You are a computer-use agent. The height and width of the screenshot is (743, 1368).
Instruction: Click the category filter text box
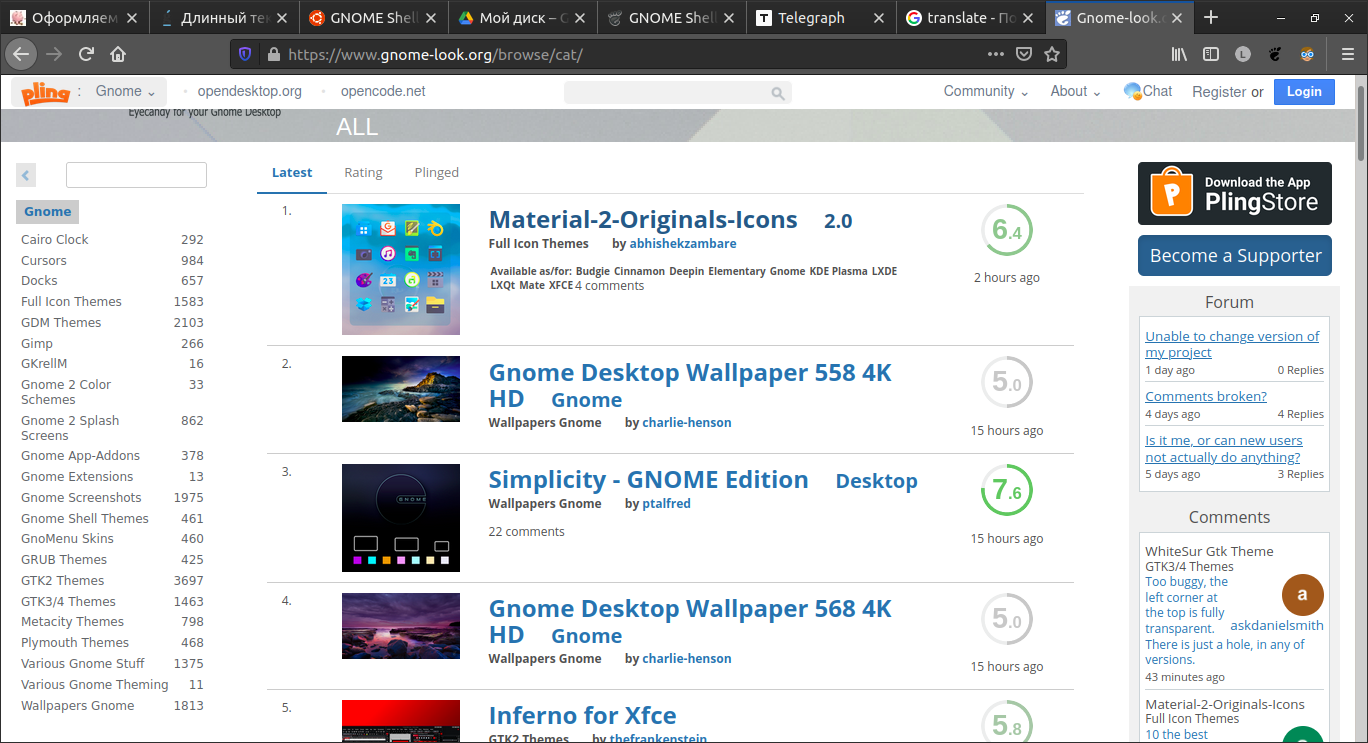coord(136,175)
